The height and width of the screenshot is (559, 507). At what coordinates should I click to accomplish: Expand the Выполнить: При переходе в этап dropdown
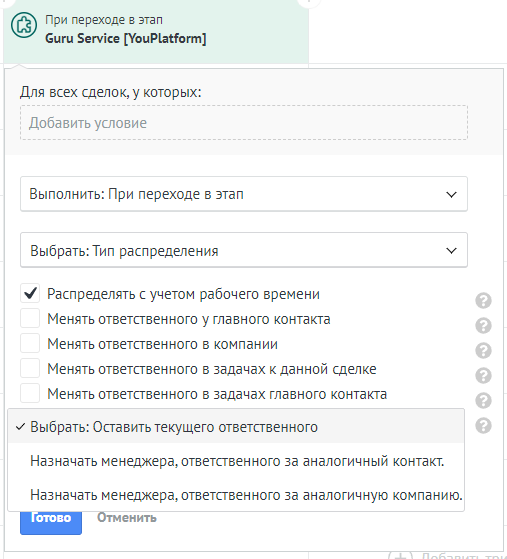click(244, 194)
